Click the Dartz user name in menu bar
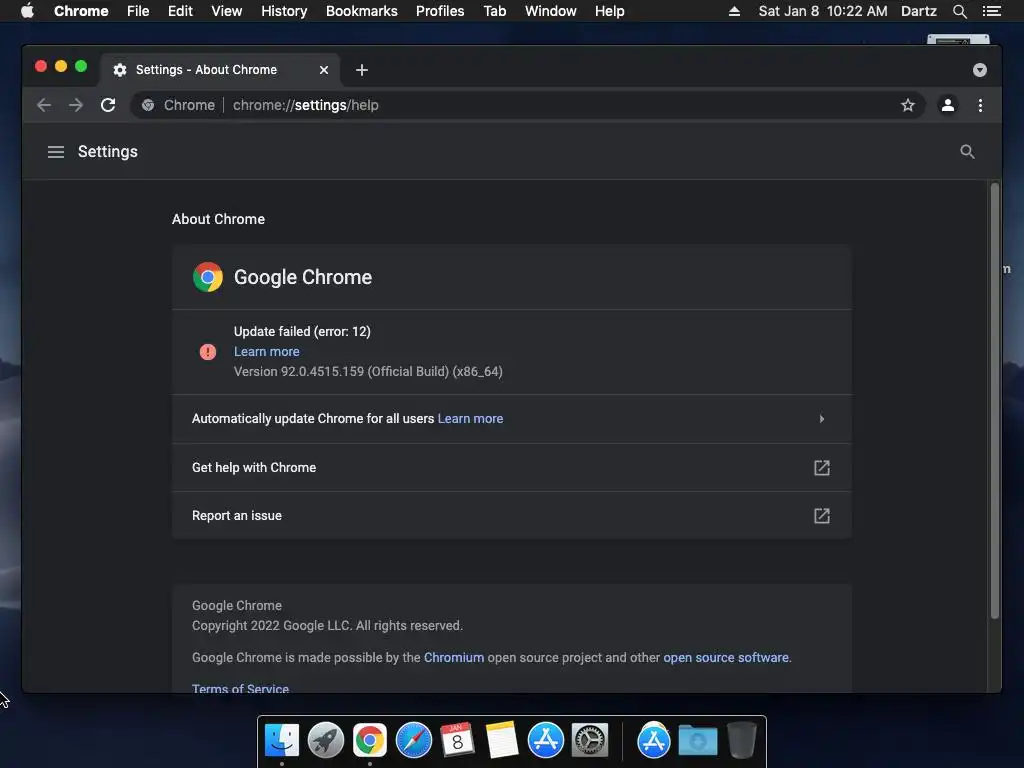1024x768 pixels. tap(919, 11)
